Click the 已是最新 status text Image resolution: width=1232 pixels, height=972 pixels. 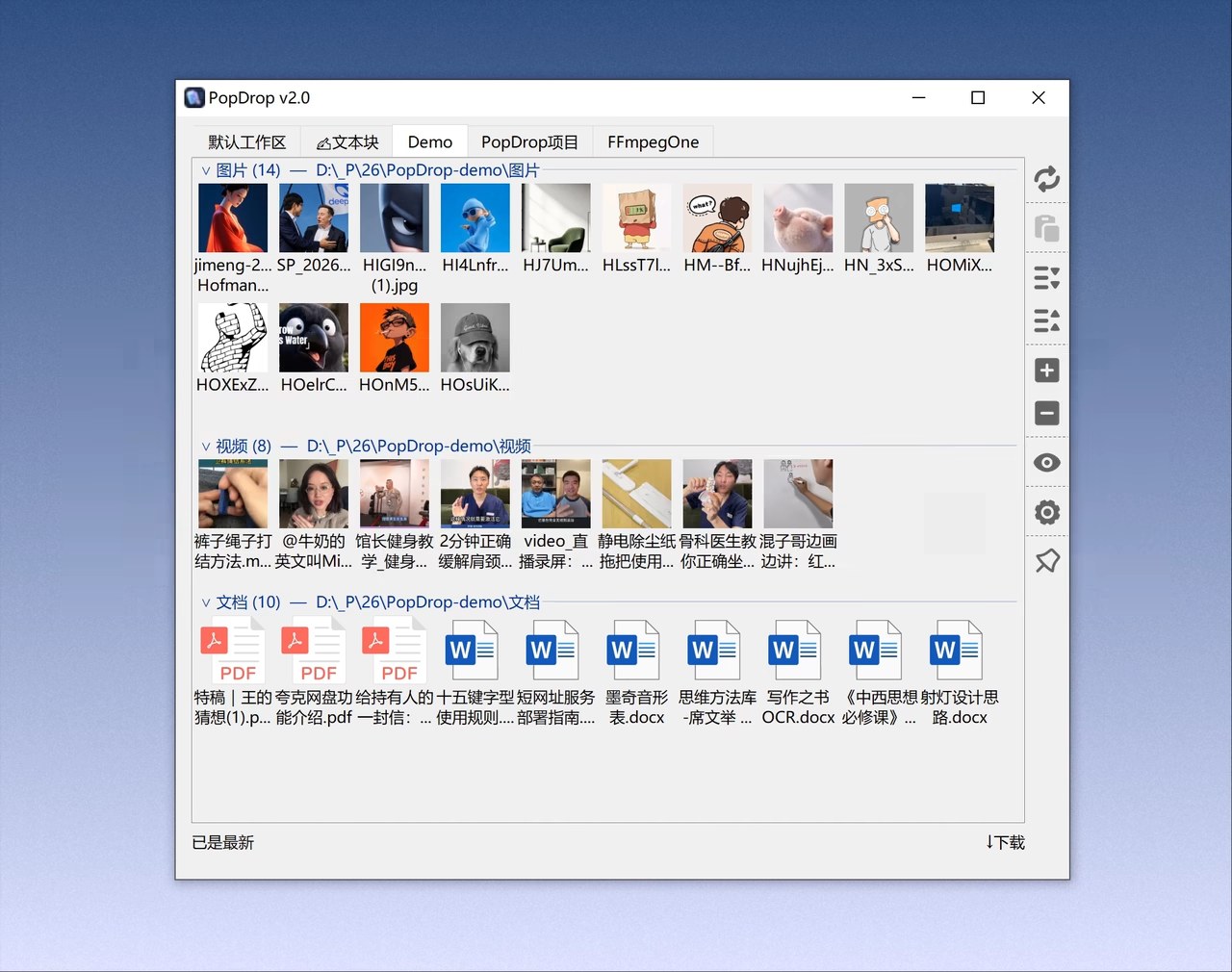pos(223,842)
